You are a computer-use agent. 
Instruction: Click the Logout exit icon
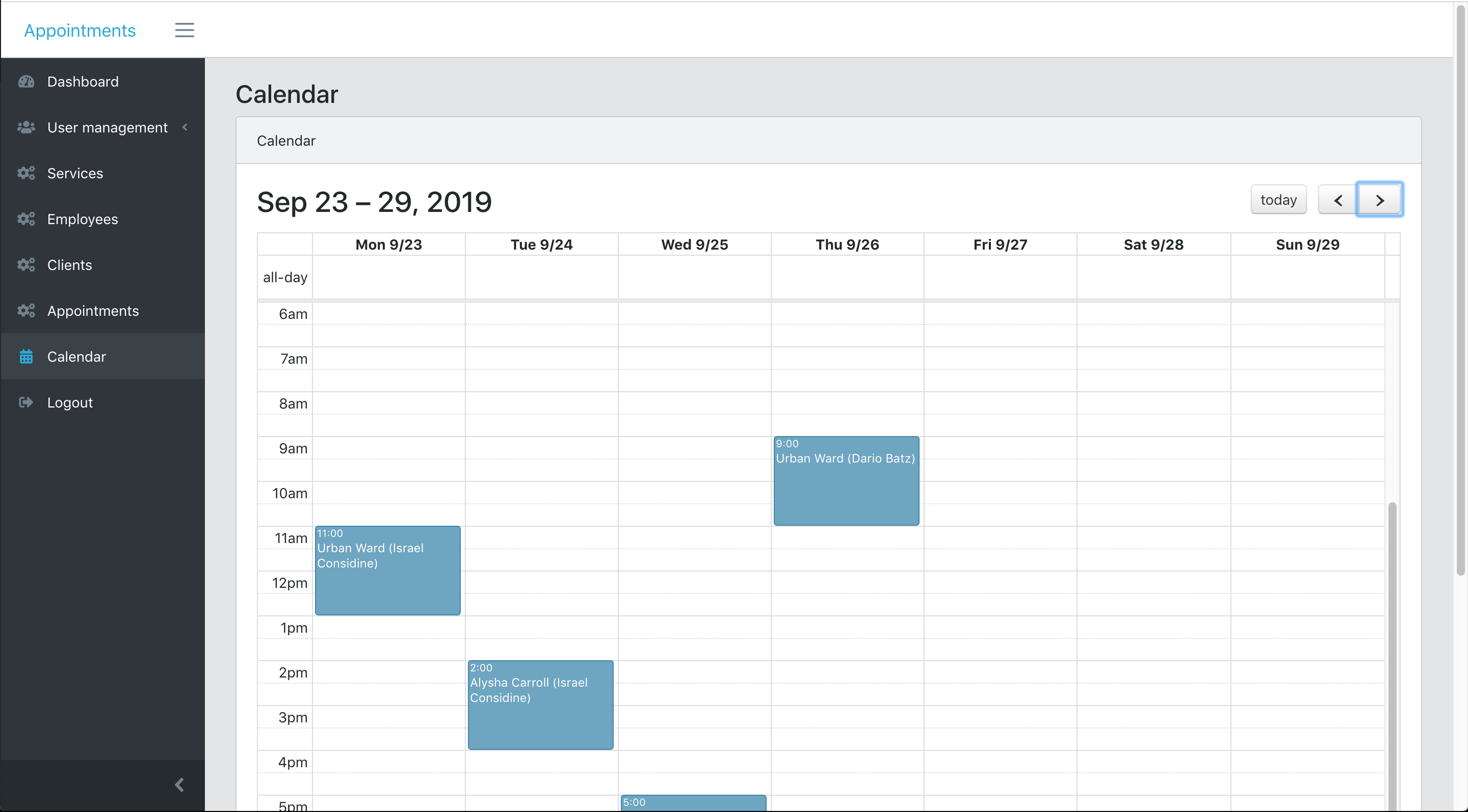point(27,402)
